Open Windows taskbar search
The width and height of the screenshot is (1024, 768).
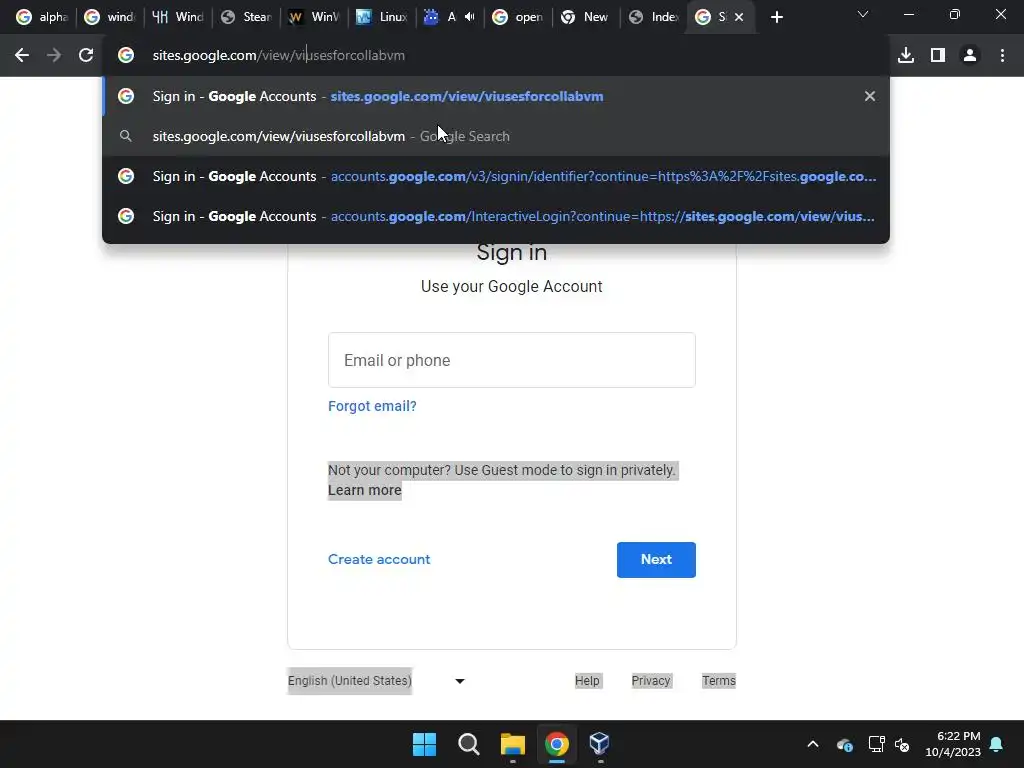coord(469,744)
